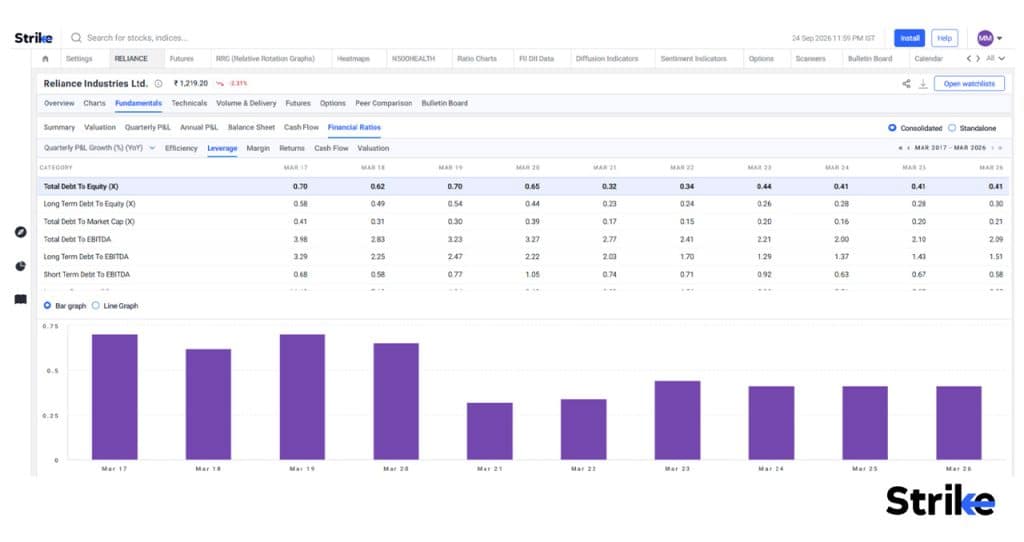This screenshot has height=542, width=1024.
Task: Expand the Quarterly P&L Growth (%) (YoY) dropdown
Action: point(99,148)
